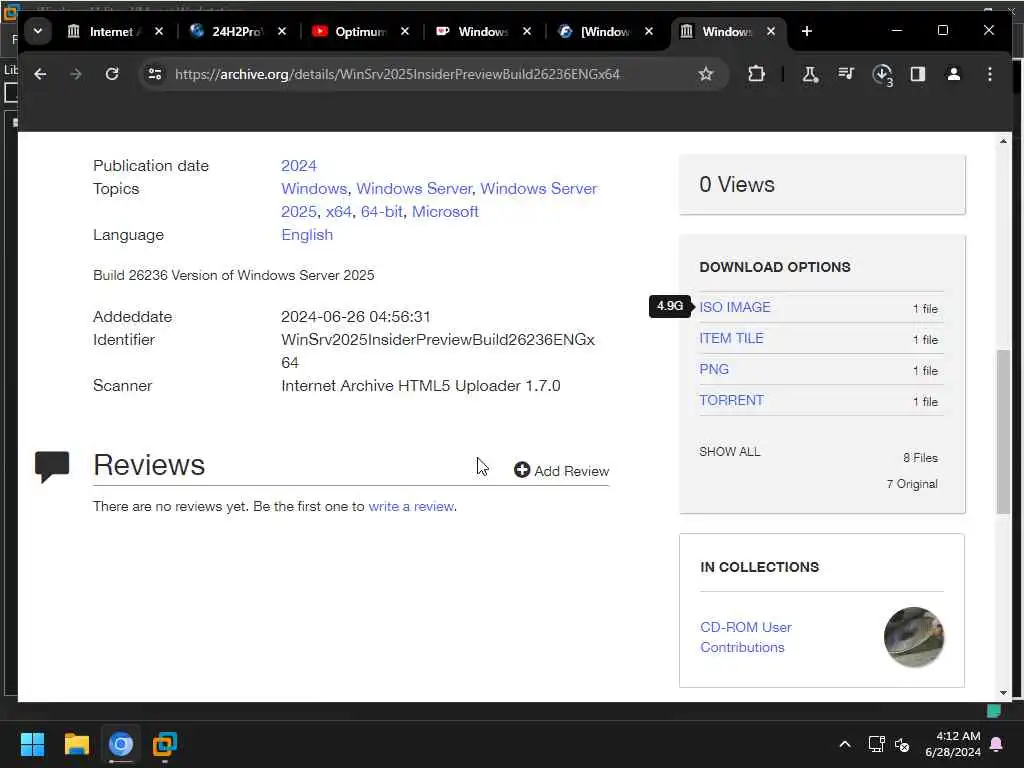Click the scrollbar down arrow
This screenshot has height=768, width=1024.
(x=1003, y=694)
